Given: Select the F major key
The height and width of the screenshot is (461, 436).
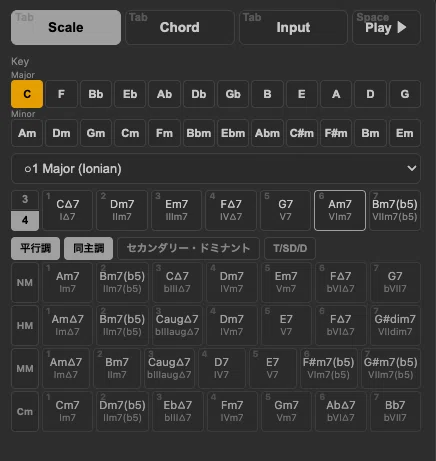Looking at the screenshot, I should (x=61, y=94).
